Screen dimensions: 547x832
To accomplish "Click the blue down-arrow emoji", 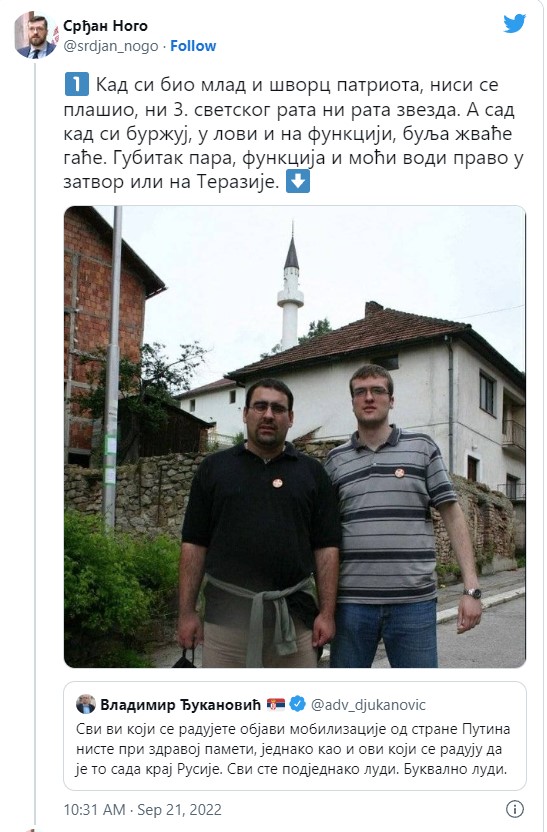I will 298,181.
